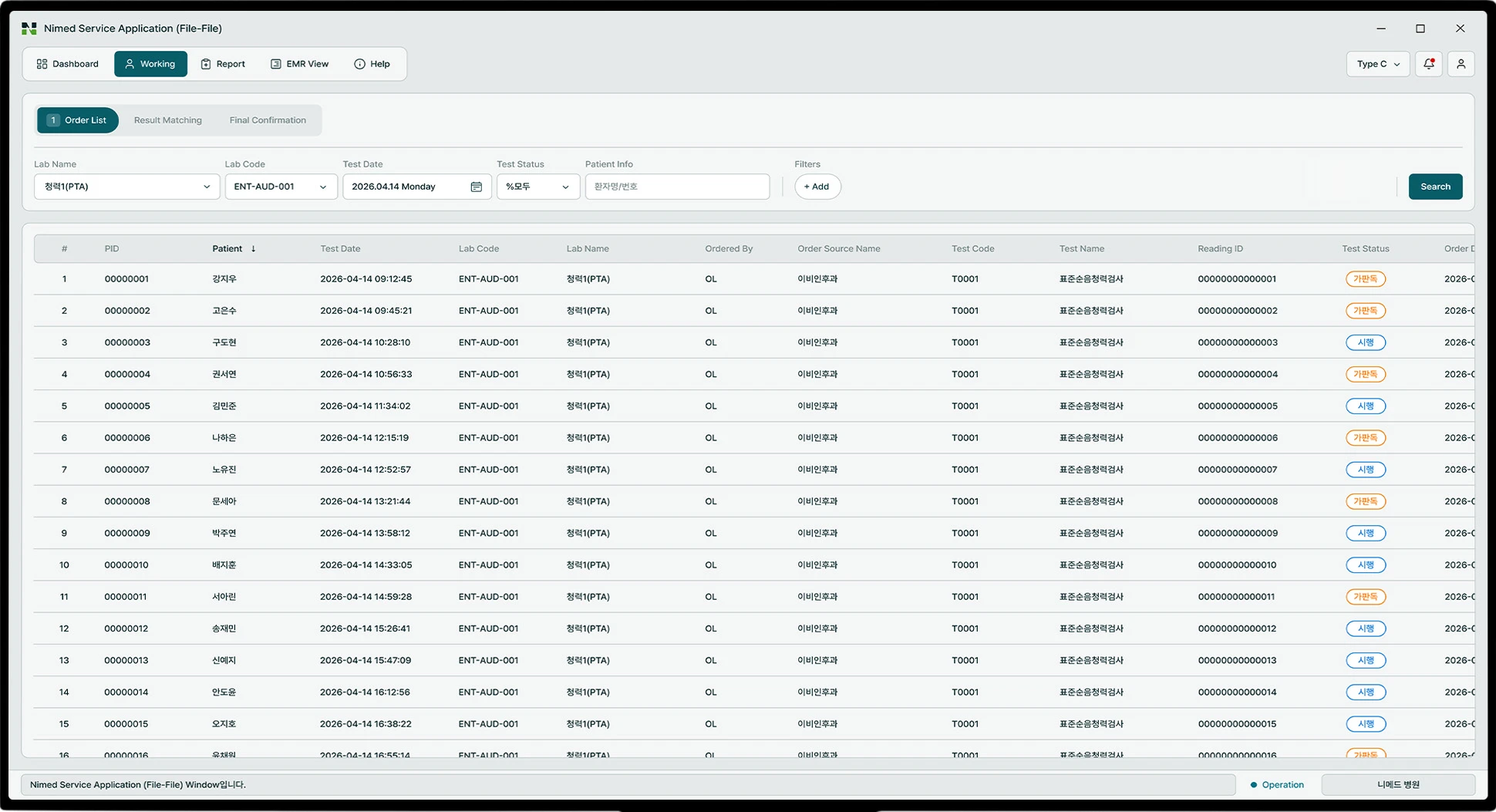Open the Report tab
This screenshot has width=1496, height=812.
tap(223, 64)
